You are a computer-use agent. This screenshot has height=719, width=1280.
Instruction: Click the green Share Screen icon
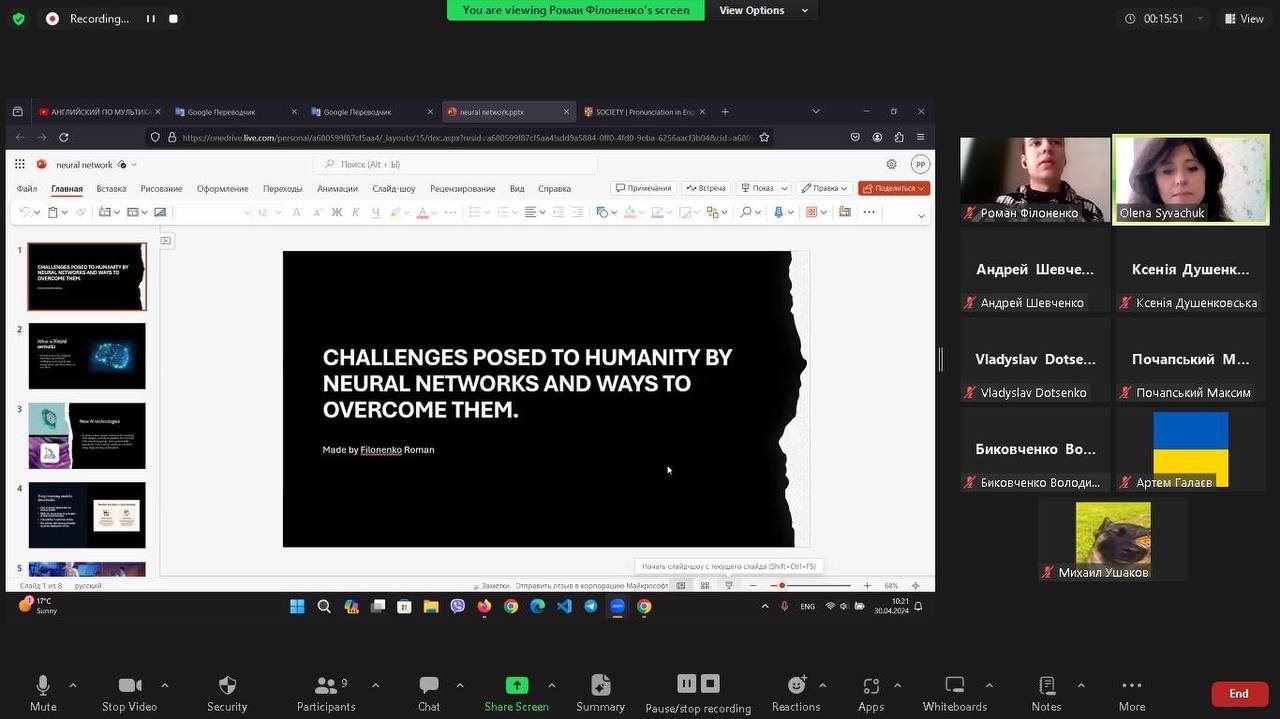pyautogui.click(x=516, y=685)
